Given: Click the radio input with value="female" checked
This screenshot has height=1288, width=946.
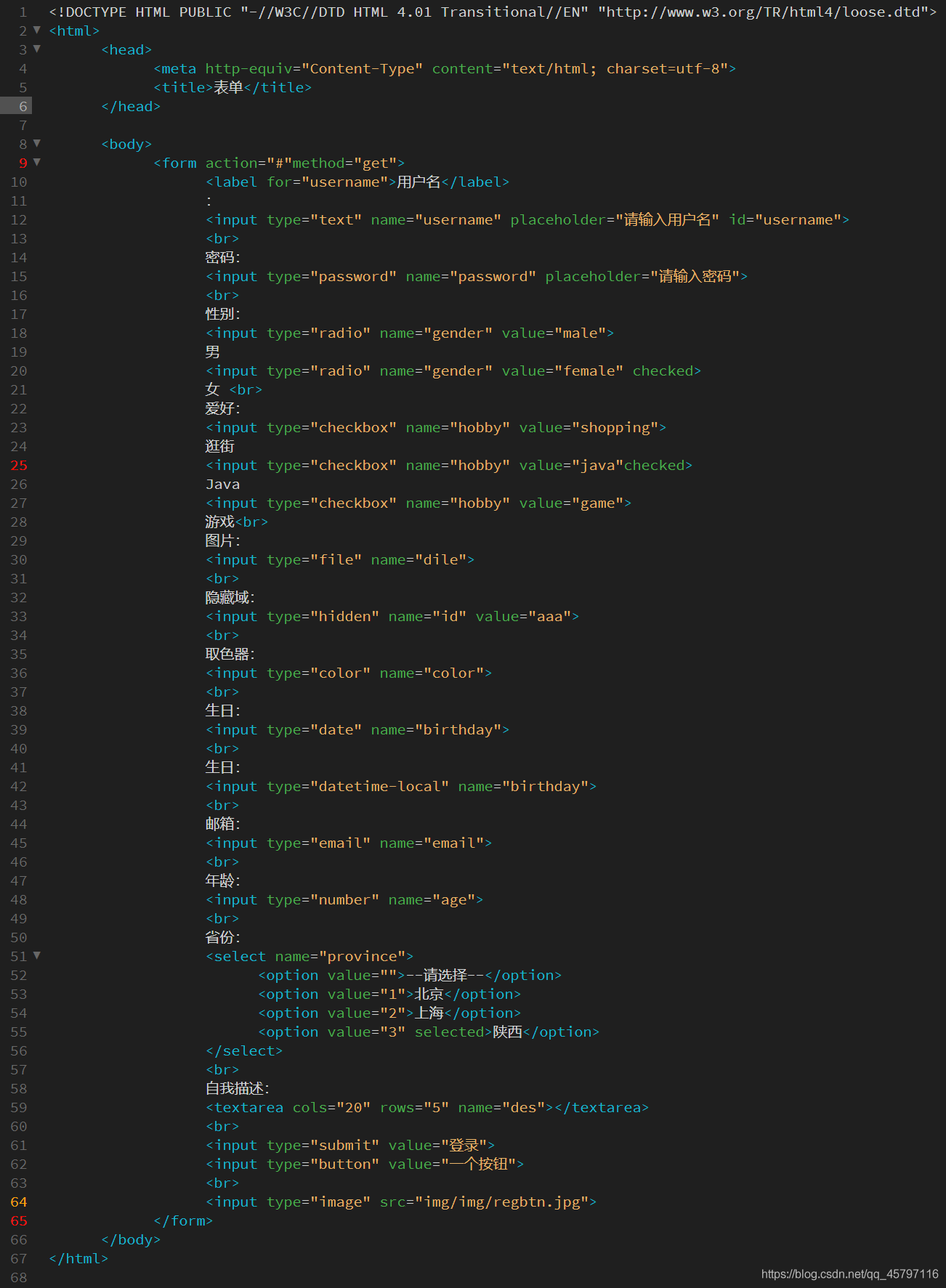Looking at the screenshot, I should (453, 370).
